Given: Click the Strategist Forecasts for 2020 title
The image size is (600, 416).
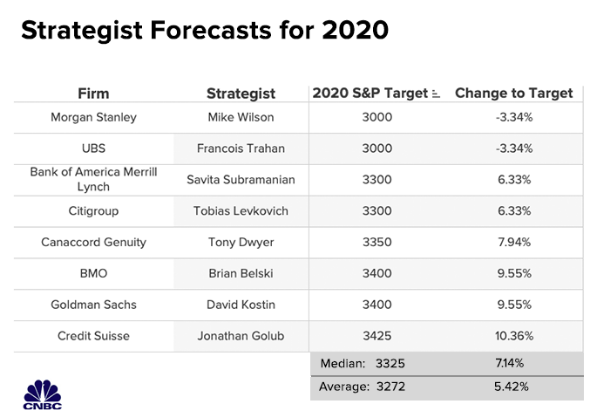Looking at the screenshot, I should [x=205, y=30].
